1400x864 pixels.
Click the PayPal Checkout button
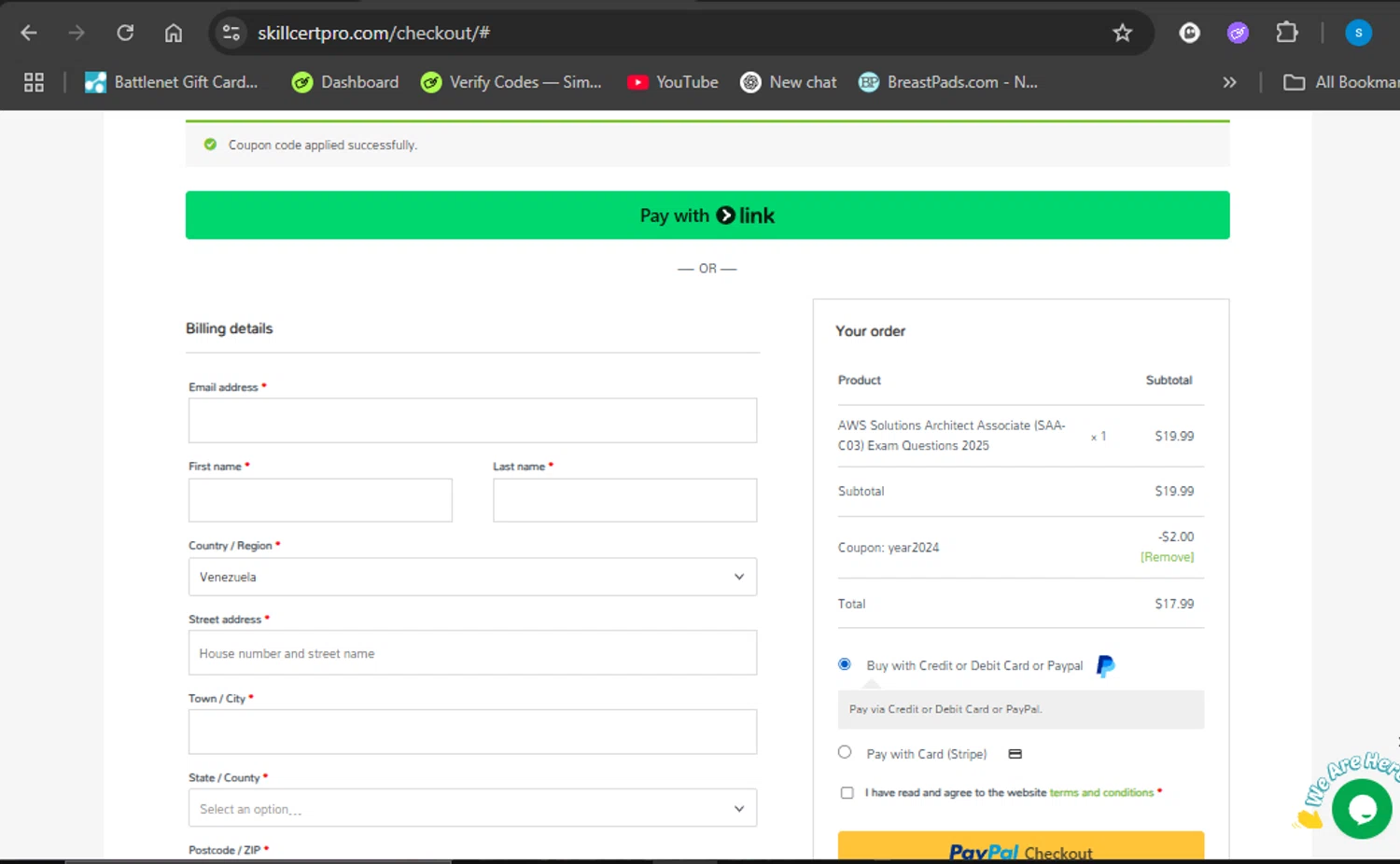point(1021,847)
